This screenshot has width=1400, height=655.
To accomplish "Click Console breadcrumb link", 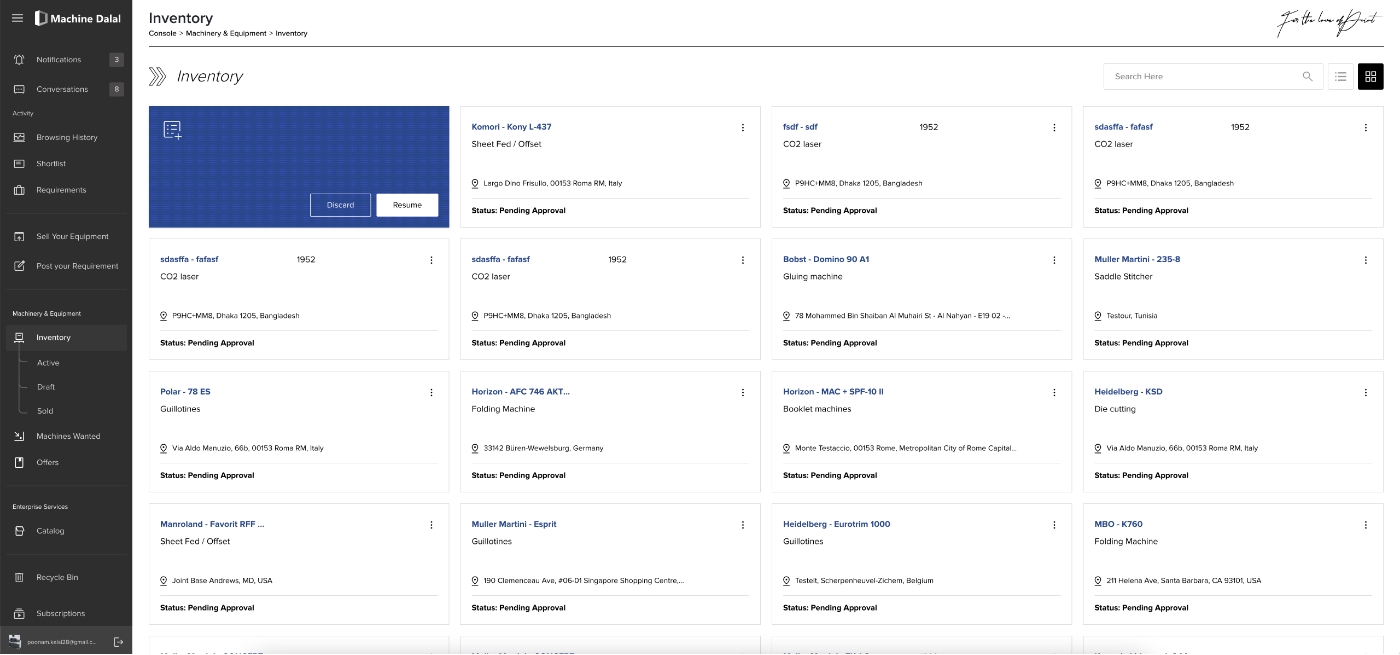I will [162, 33].
